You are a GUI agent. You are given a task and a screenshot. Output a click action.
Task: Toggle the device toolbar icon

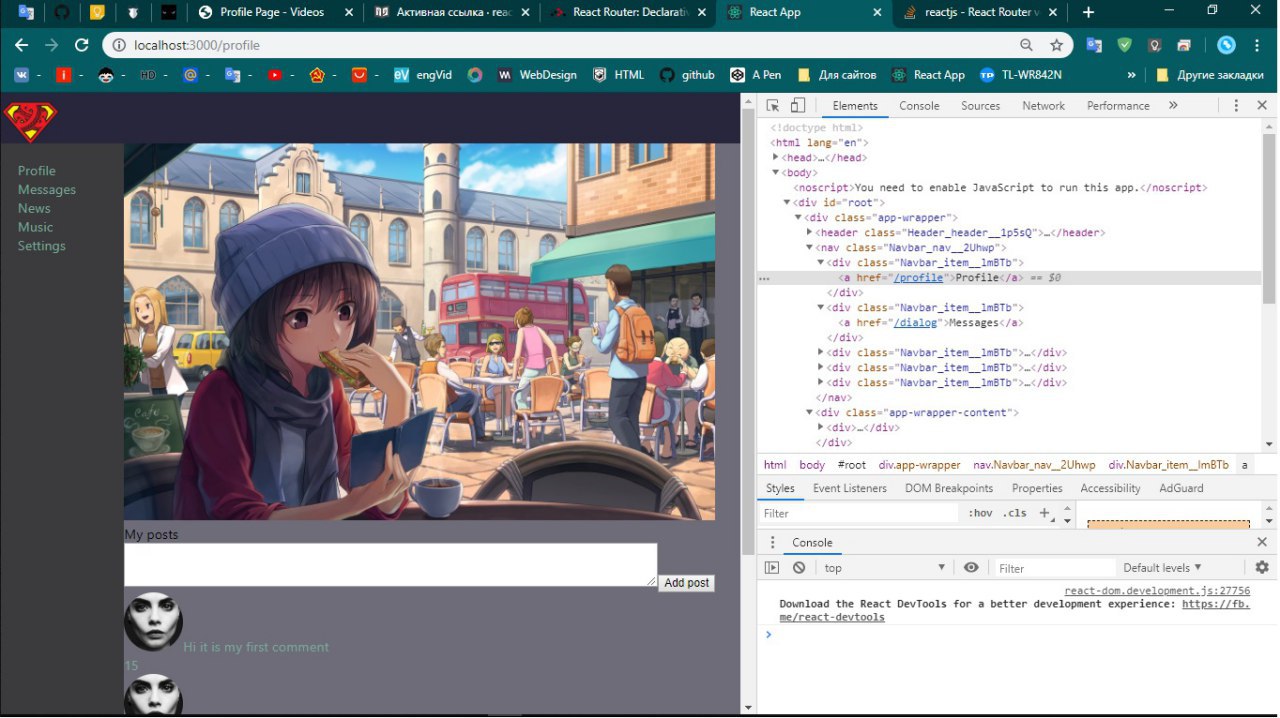coord(798,106)
